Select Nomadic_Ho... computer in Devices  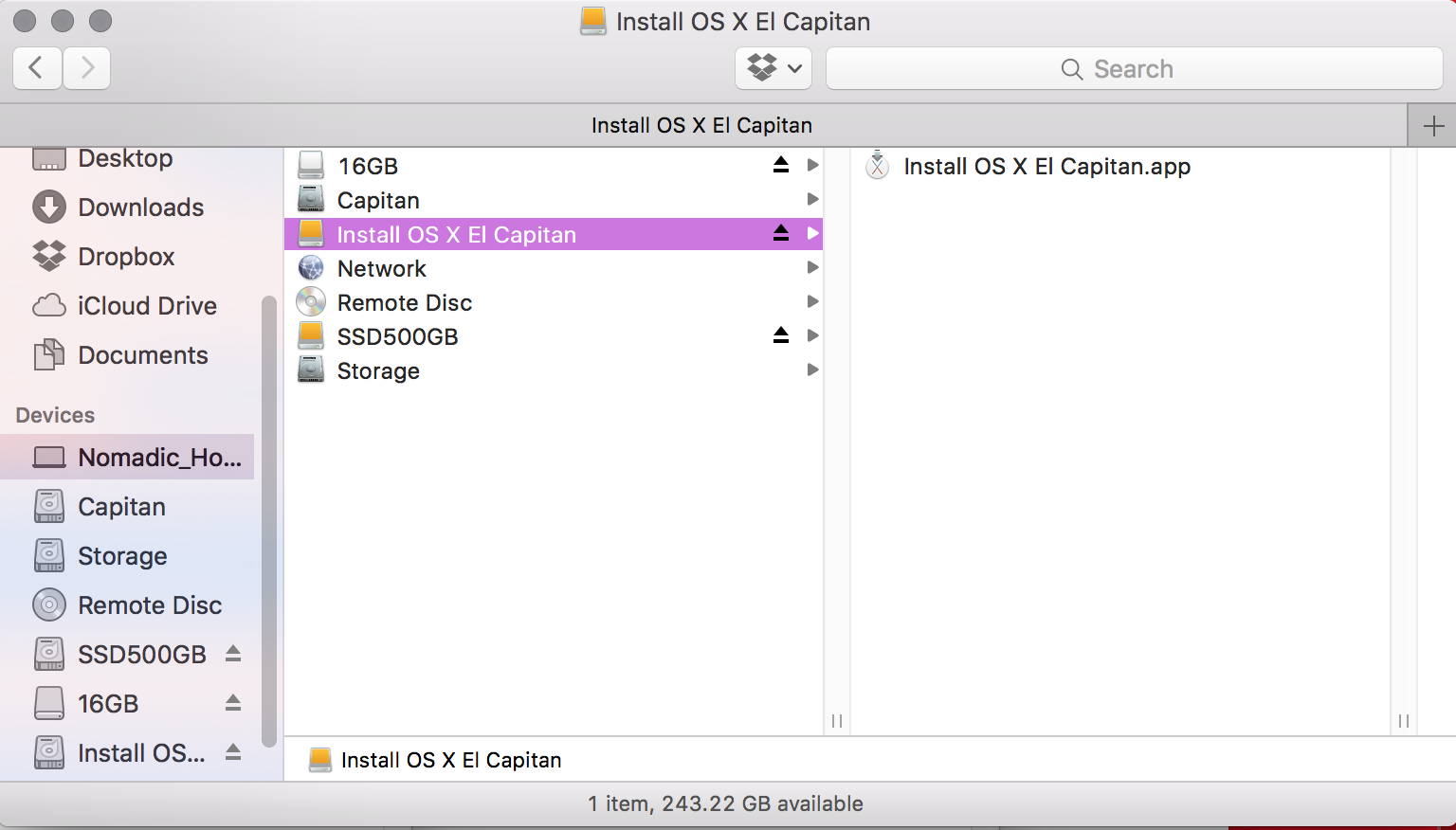[x=127, y=458]
